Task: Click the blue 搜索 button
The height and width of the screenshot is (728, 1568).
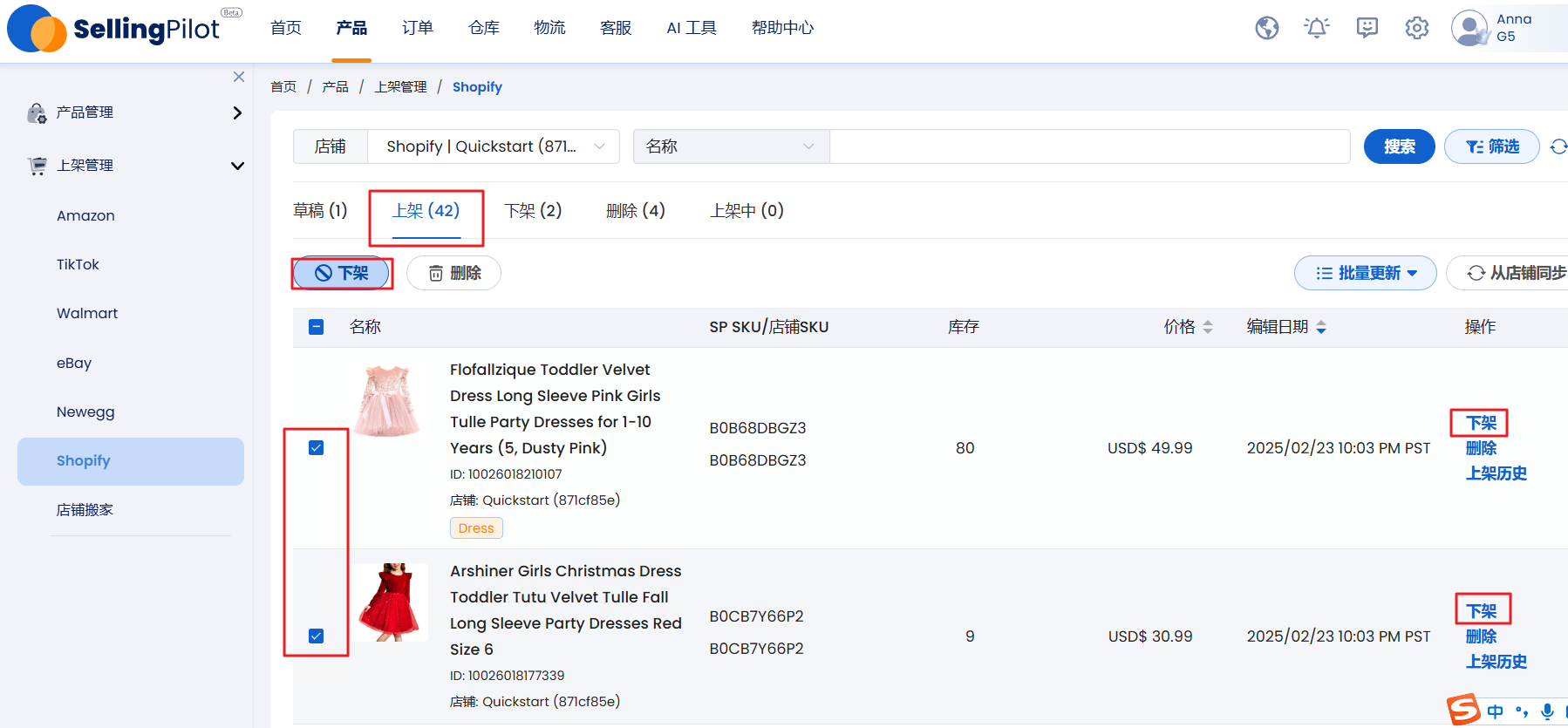Action: click(x=1399, y=146)
